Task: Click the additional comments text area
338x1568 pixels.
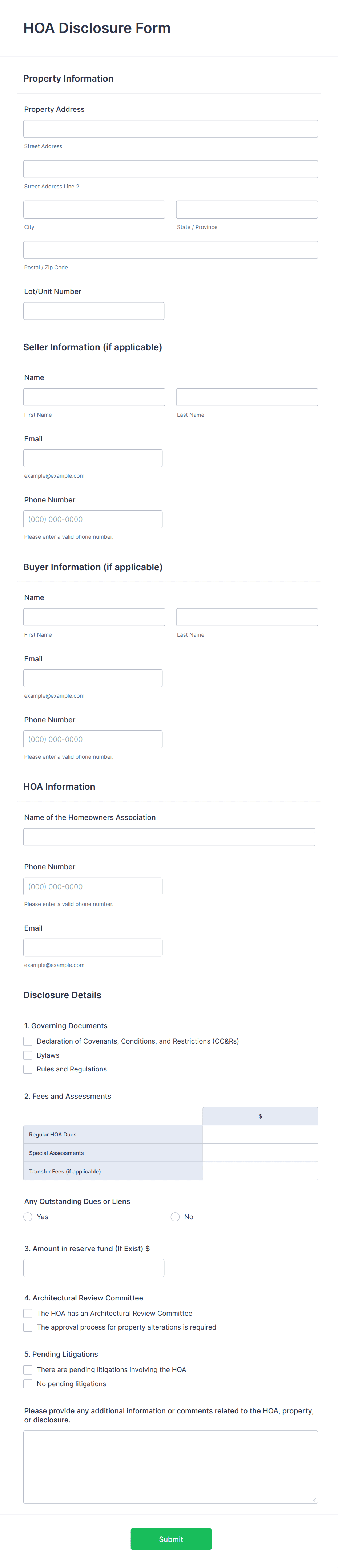Action: coord(170,1467)
